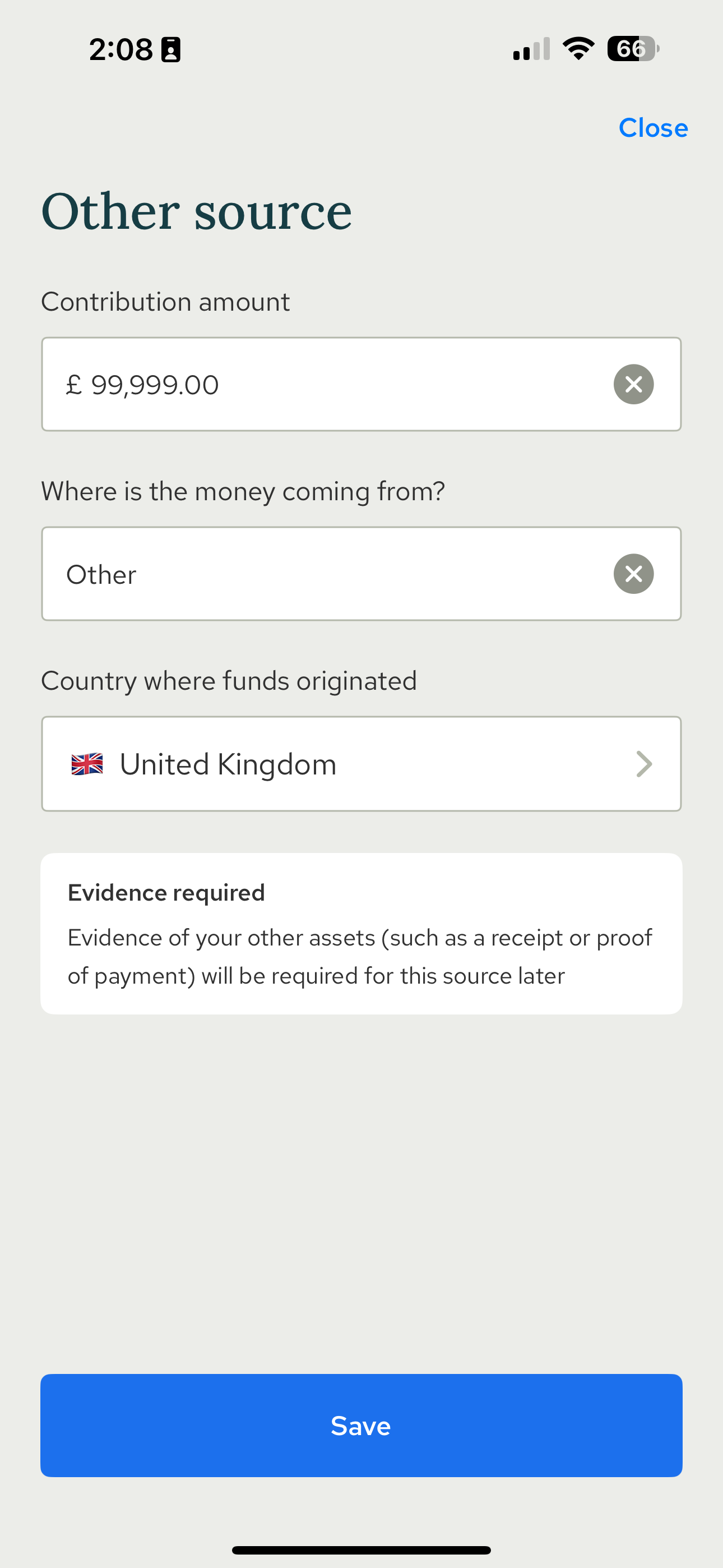This screenshot has width=723, height=1568.
Task: Tap the cellular signal bars icon
Action: click(x=531, y=49)
